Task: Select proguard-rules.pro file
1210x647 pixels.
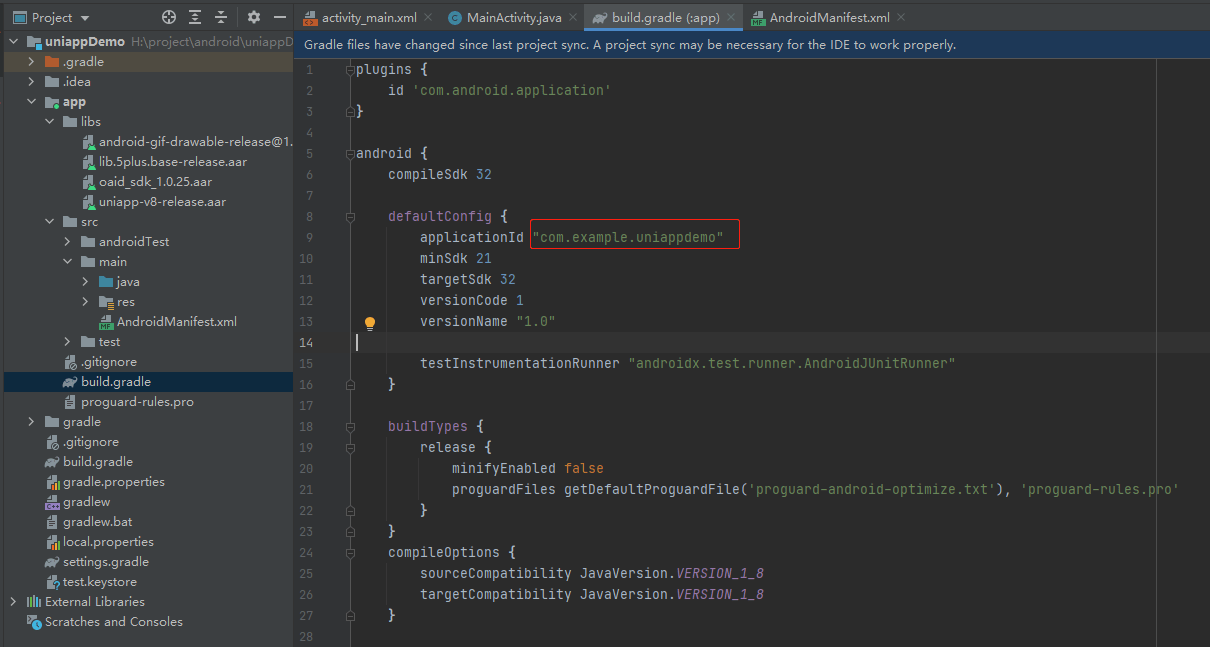Action: [x=128, y=402]
